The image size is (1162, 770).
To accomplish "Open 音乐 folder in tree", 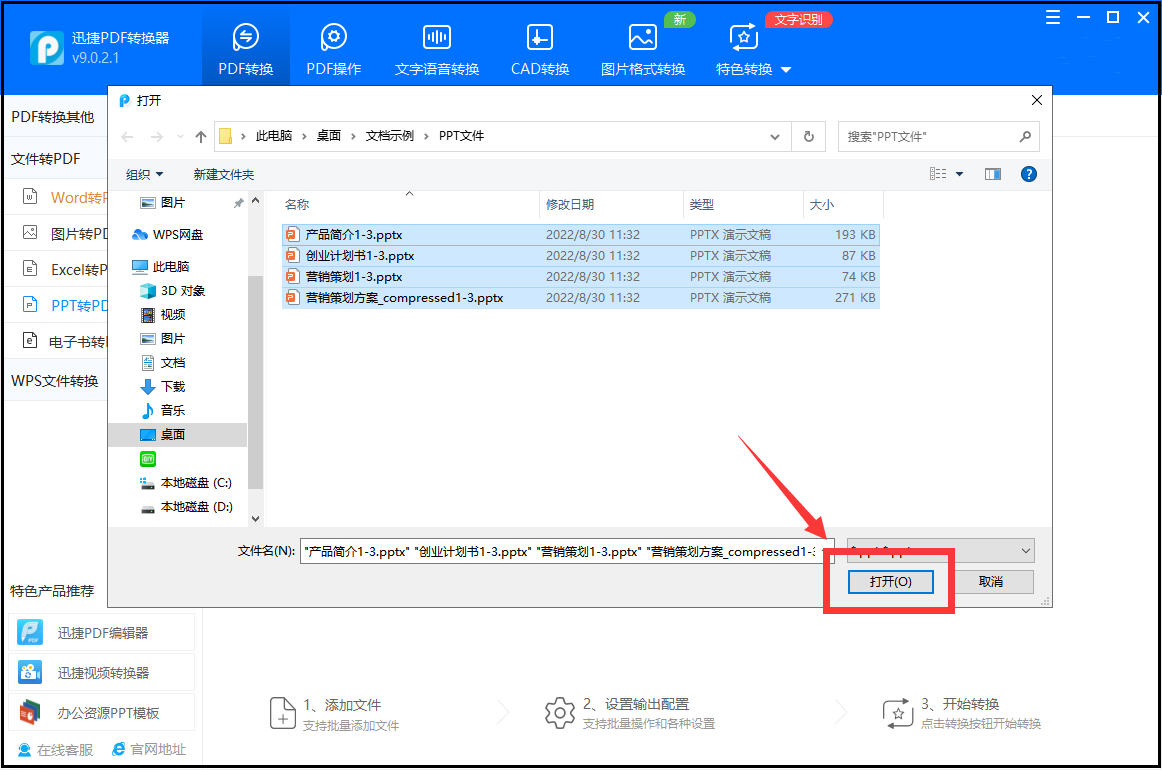I will coord(173,410).
